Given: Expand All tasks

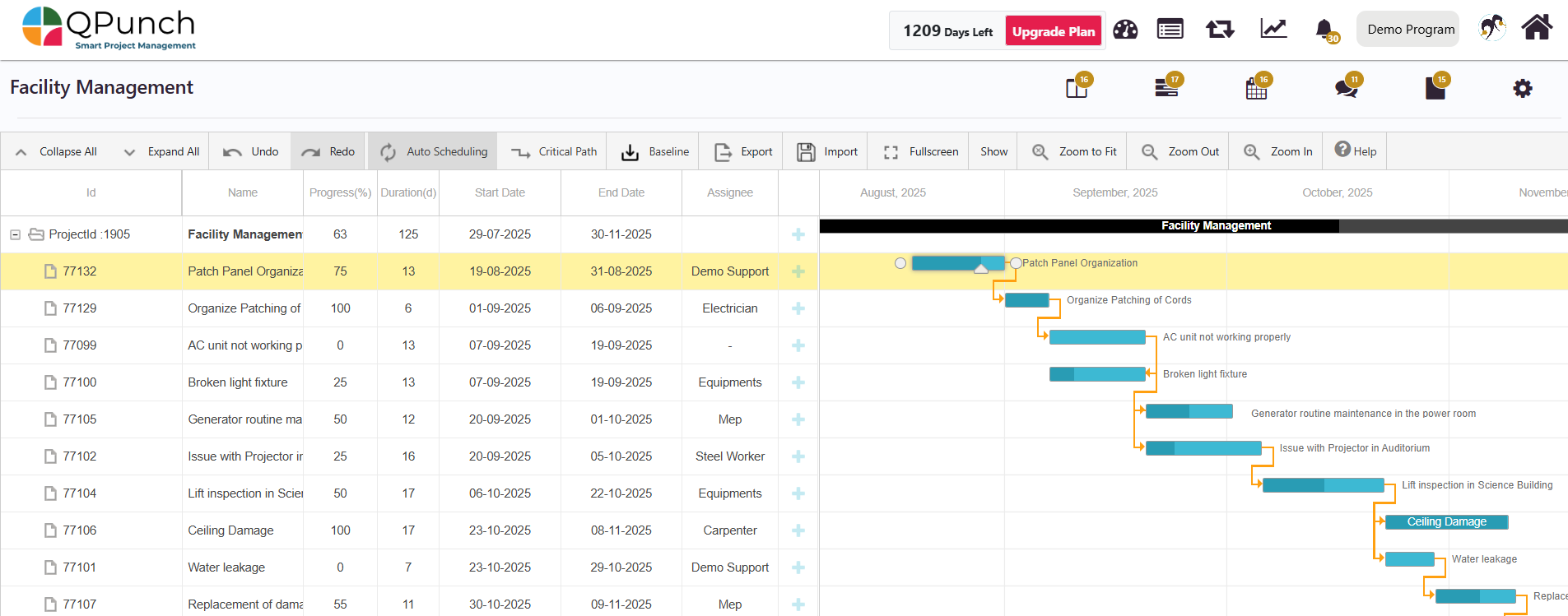Looking at the screenshot, I should 161,151.
